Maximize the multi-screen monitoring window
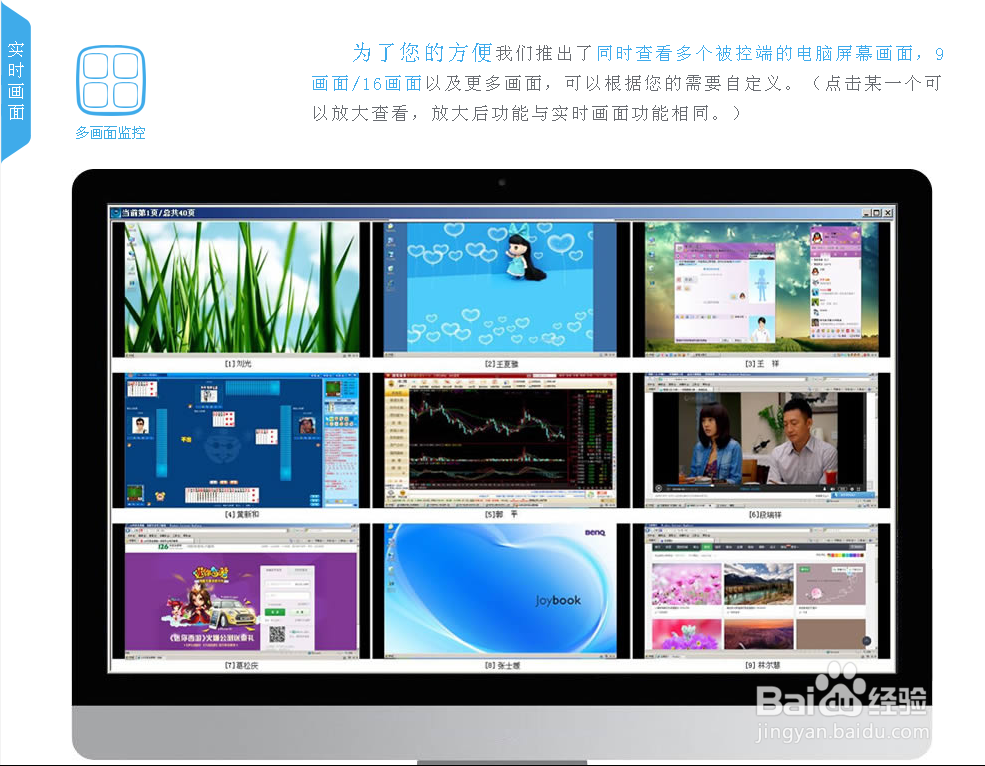985x766 pixels. click(876, 213)
